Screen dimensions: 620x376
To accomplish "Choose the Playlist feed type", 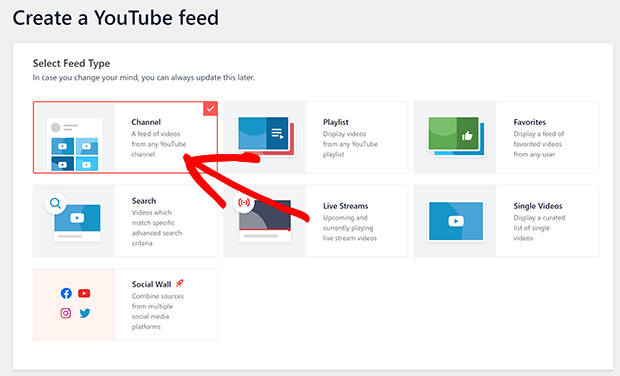I will [x=316, y=137].
